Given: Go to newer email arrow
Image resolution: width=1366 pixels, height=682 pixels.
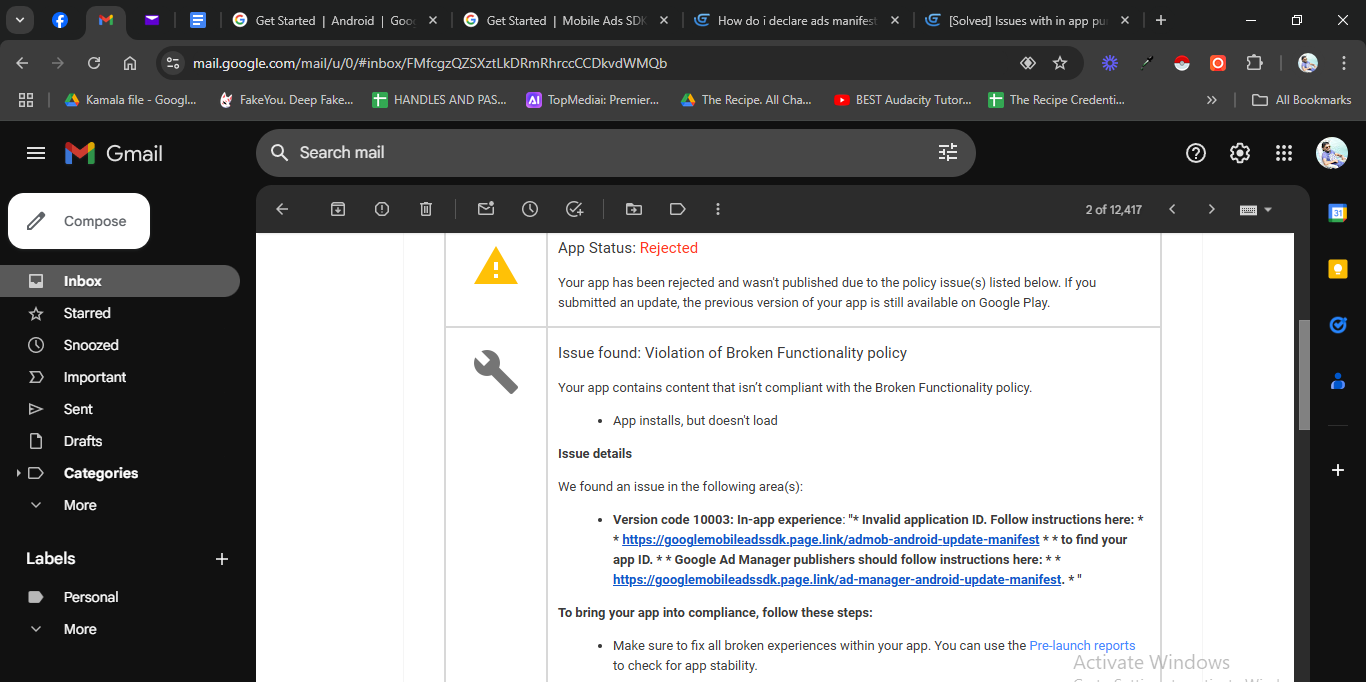Looking at the screenshot, I should point(1172,209).
